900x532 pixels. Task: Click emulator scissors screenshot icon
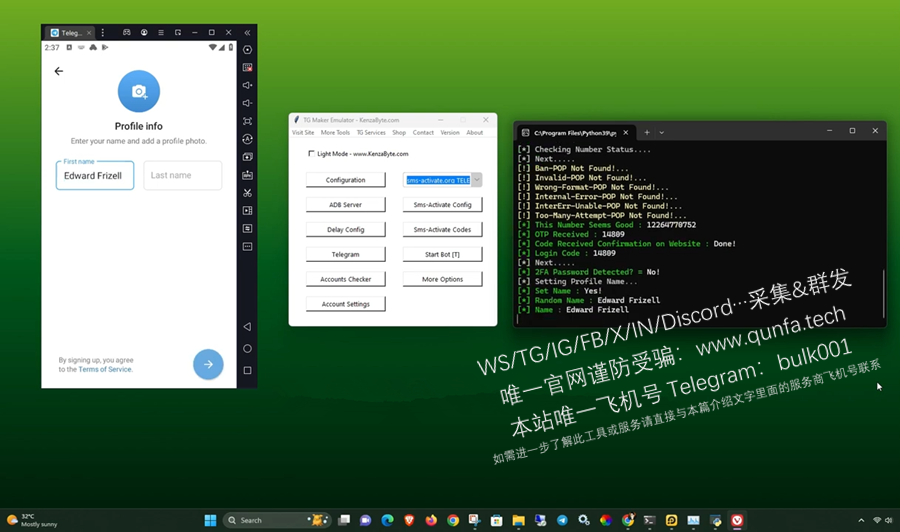[x=247, y=193]
